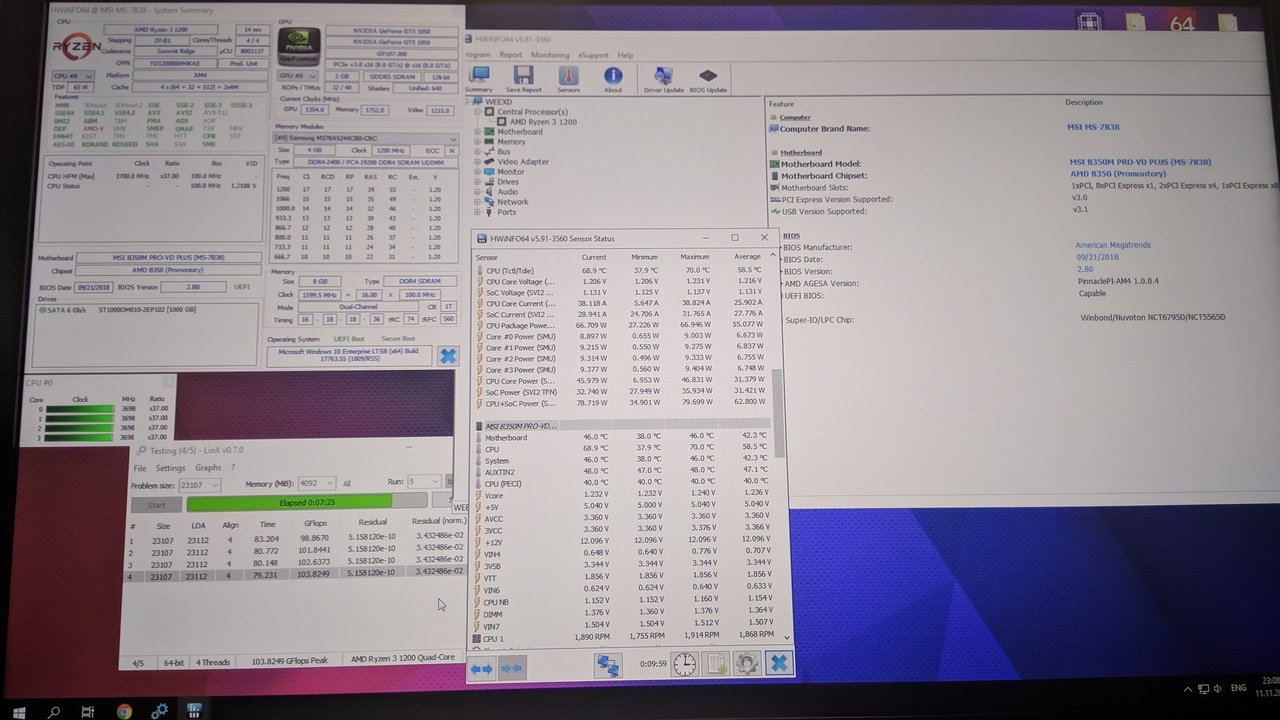
Task: Click the MSI B350M PRO-VD sensor group header
Action: 621,426
